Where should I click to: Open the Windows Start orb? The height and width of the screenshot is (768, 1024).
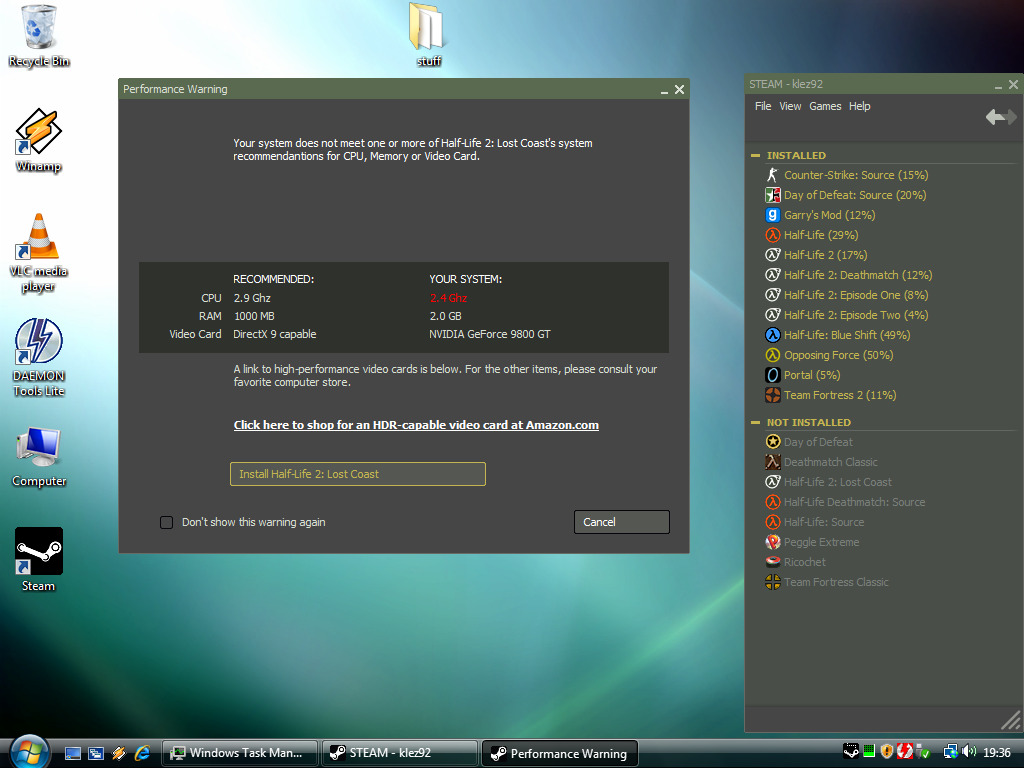[x=29, y=752]
